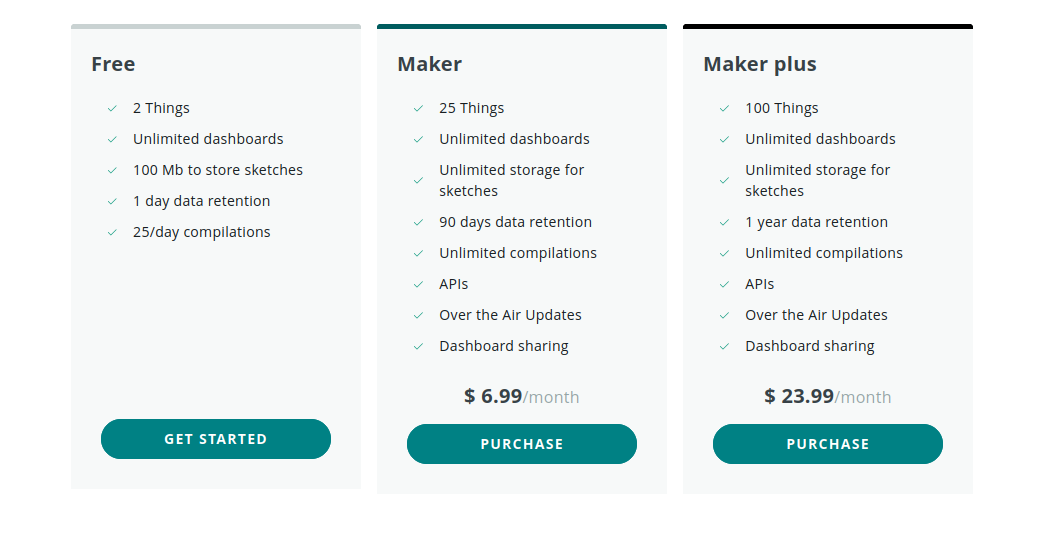The image size is (1060, 547).
Task: Click checkmark beside 25/day compilations
Action: pos(112,233)
